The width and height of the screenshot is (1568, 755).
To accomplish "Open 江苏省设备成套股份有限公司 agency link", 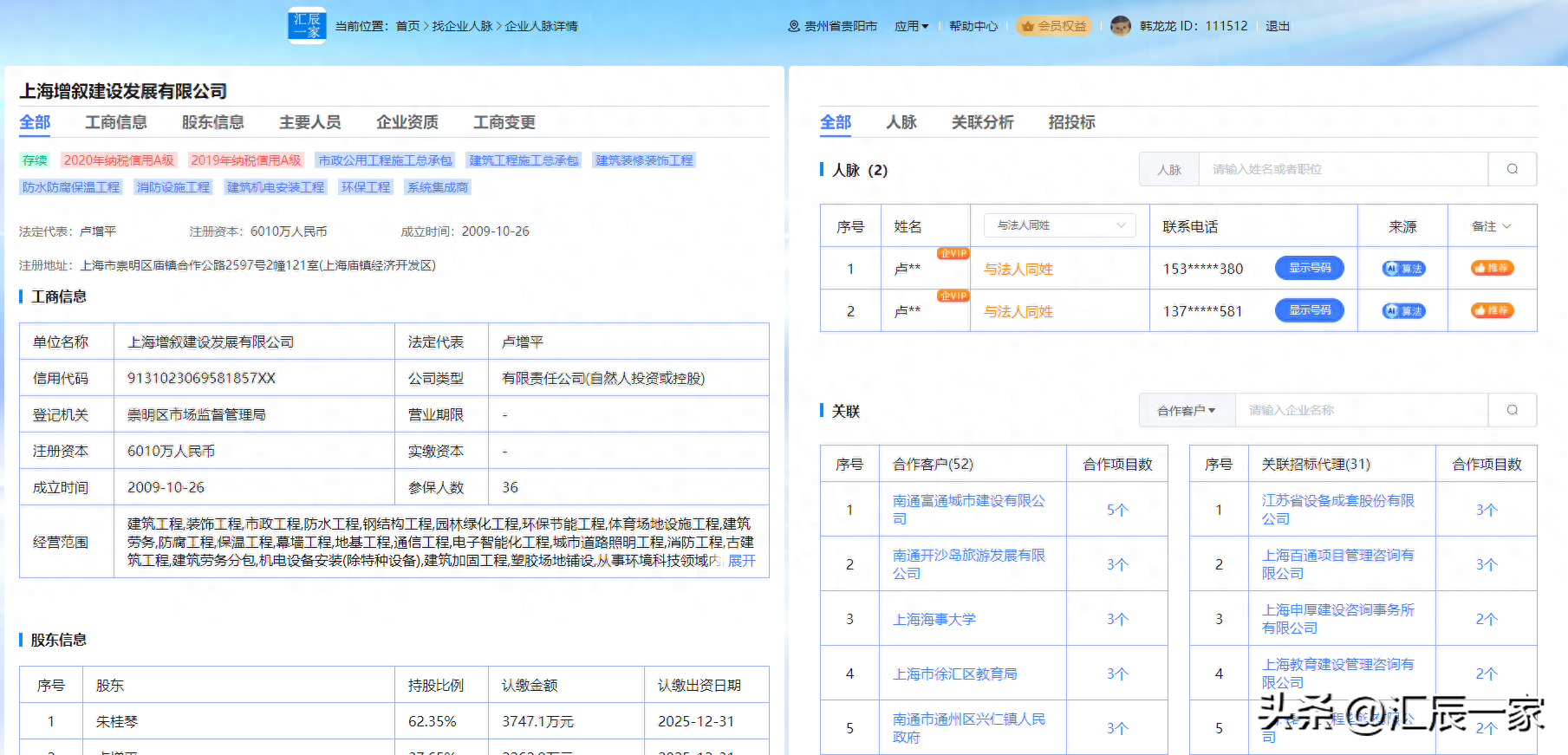I will click(x=1338, y=510).
